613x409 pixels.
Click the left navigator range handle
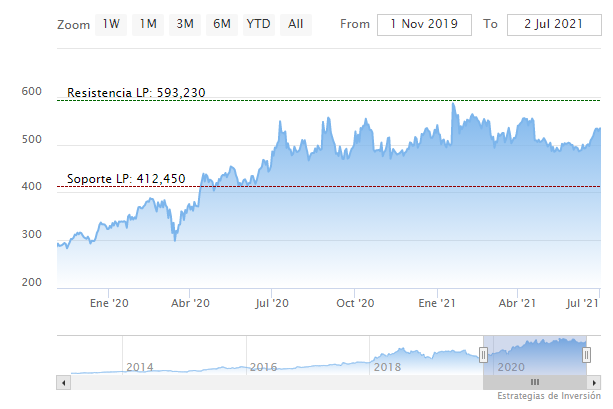(x=484, y=355)
